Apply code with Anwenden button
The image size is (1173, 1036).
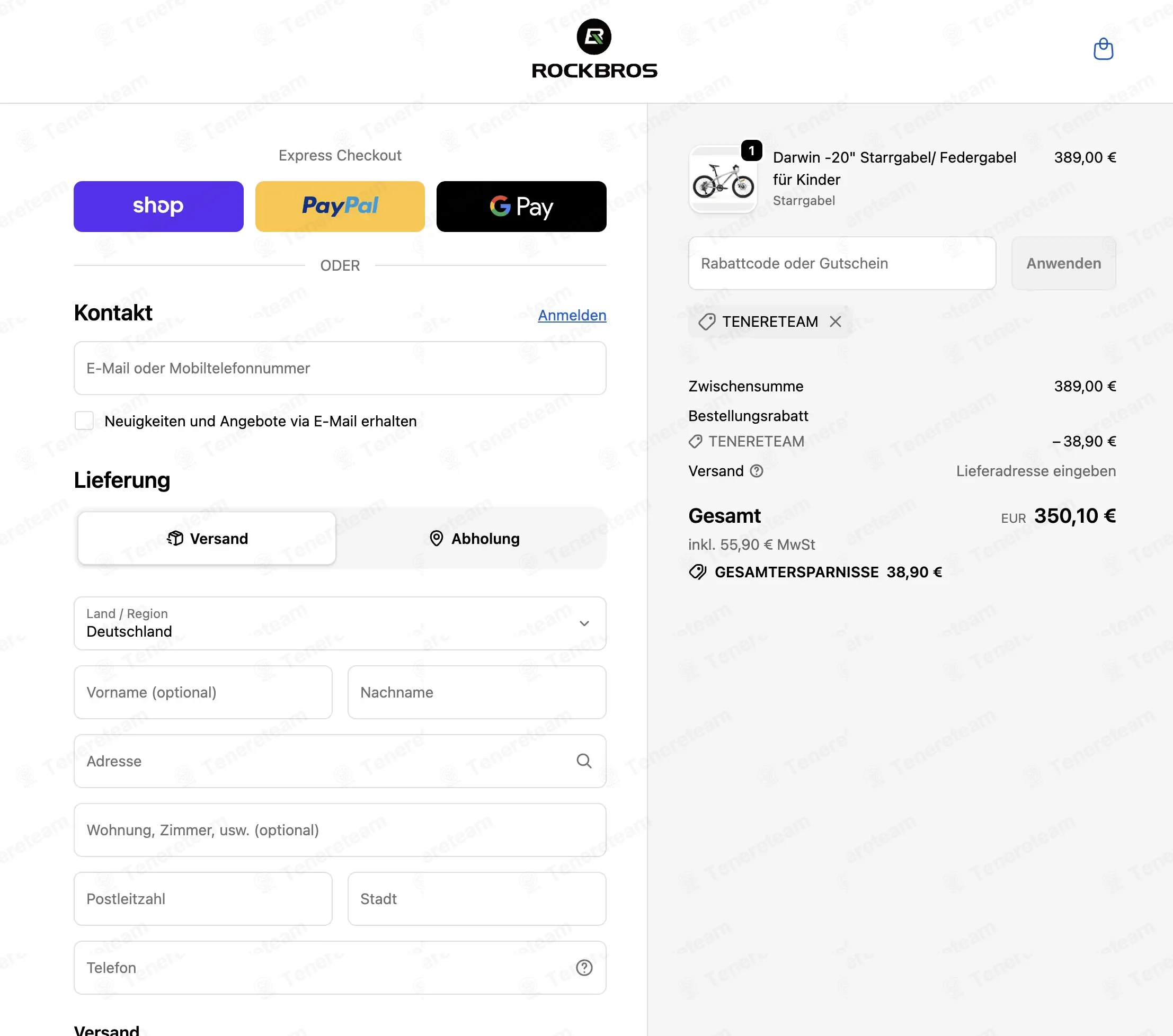pyautogui.click(x=1063, y=263)
